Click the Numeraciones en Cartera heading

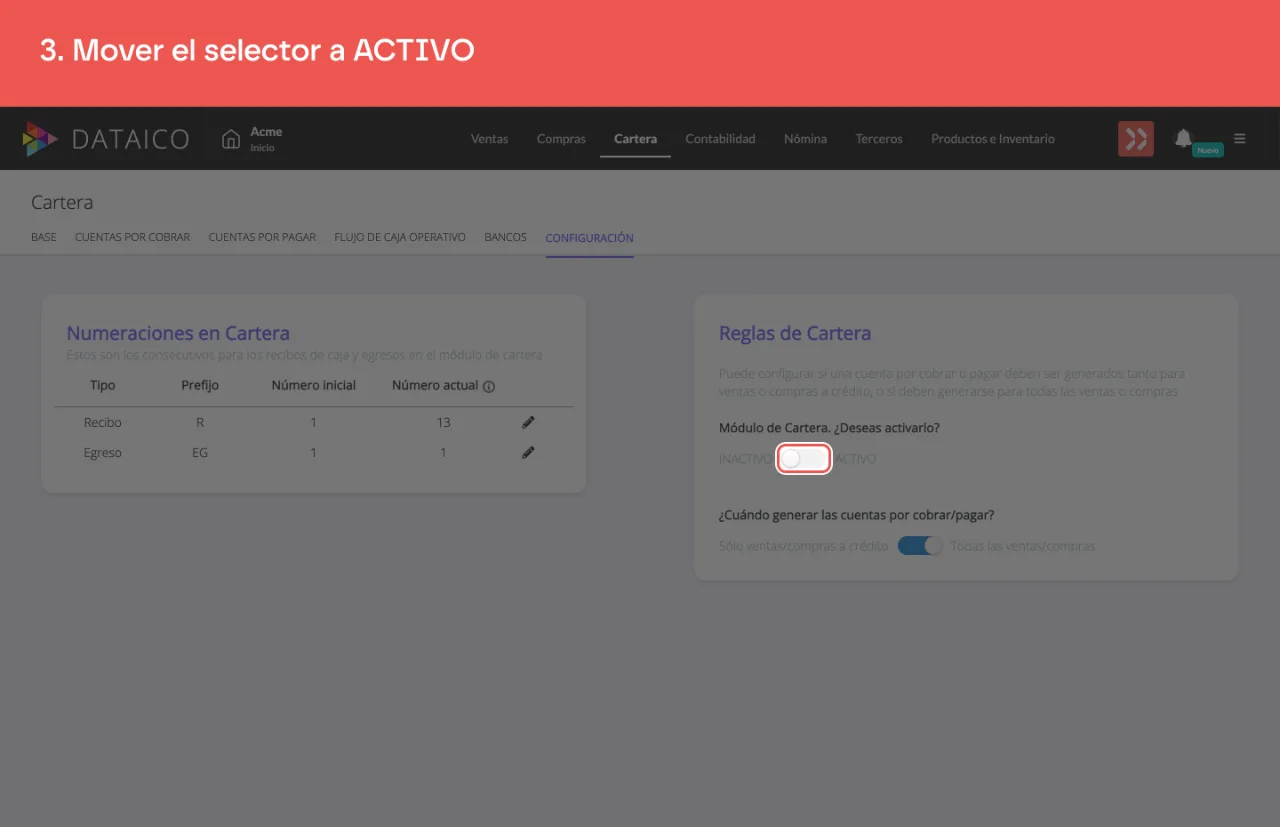178,333
